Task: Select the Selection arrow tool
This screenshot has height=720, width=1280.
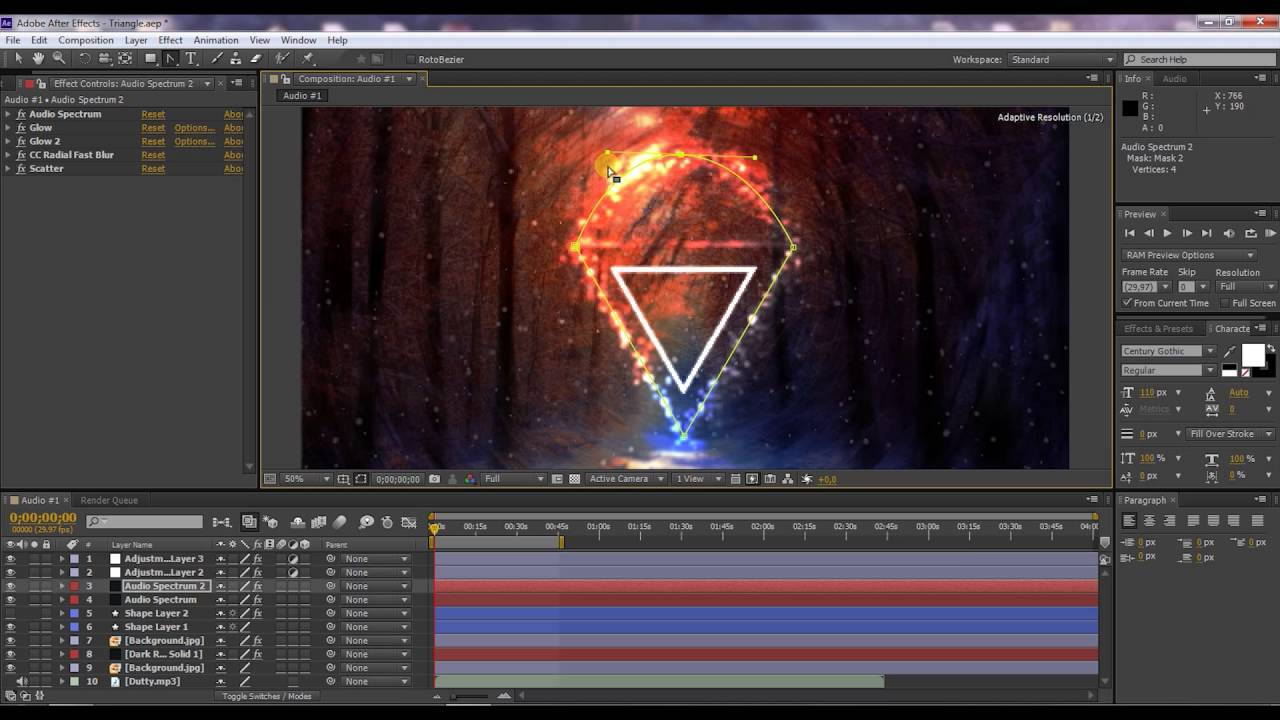Action: [19, 59]
